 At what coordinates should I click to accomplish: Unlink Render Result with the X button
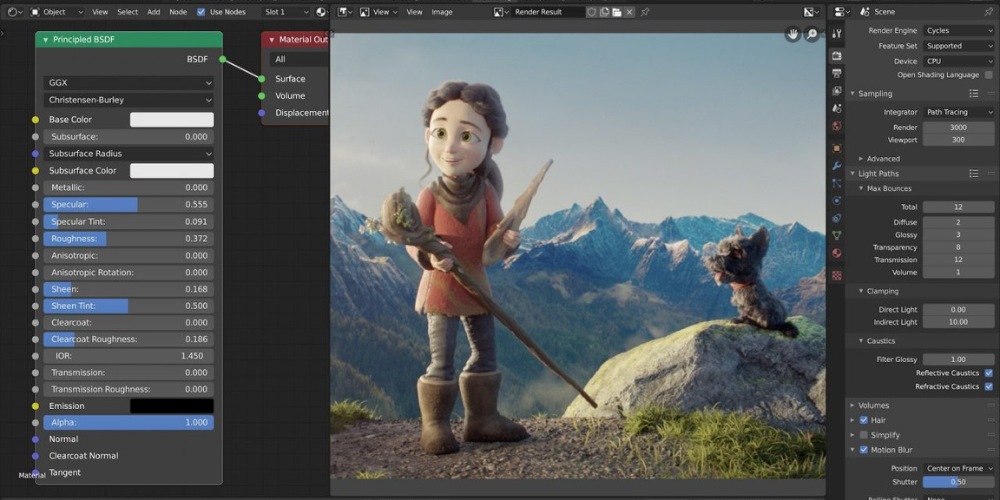coord(631,12)
